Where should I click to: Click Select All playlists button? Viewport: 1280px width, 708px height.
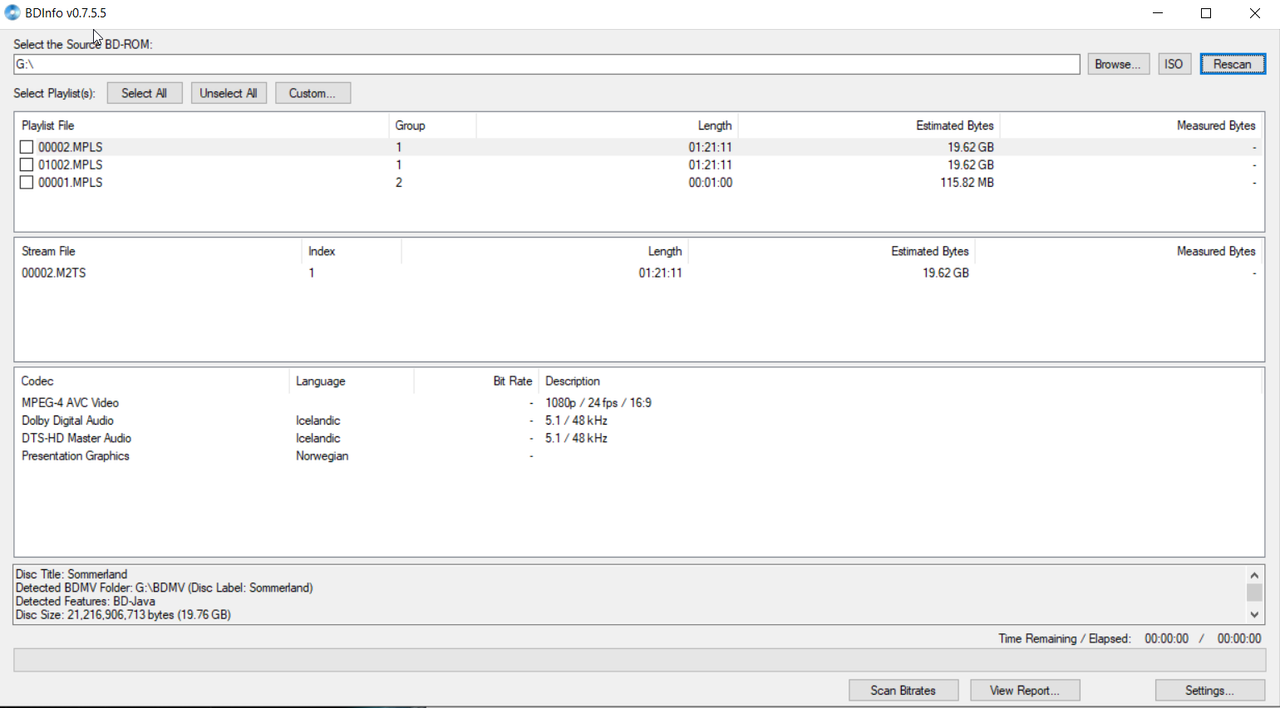pyautogui.click(x=144, y=93)
